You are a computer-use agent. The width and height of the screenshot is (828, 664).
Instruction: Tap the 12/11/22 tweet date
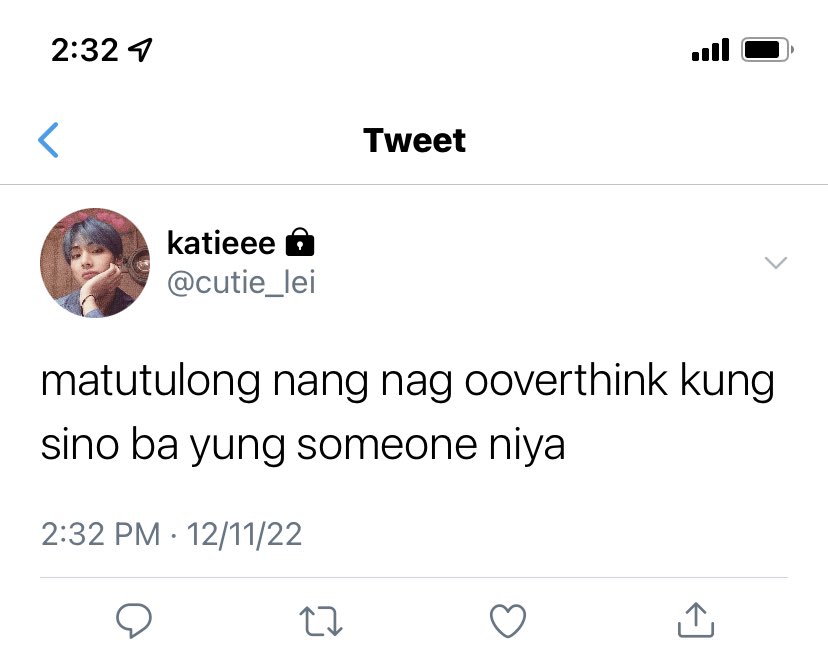(244, 534)
